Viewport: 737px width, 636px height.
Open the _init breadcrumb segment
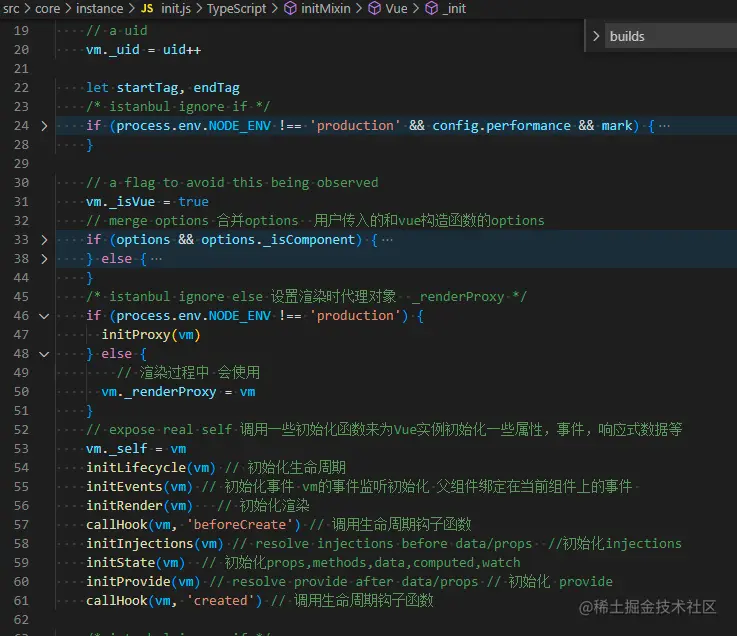[x=454, y=8]
